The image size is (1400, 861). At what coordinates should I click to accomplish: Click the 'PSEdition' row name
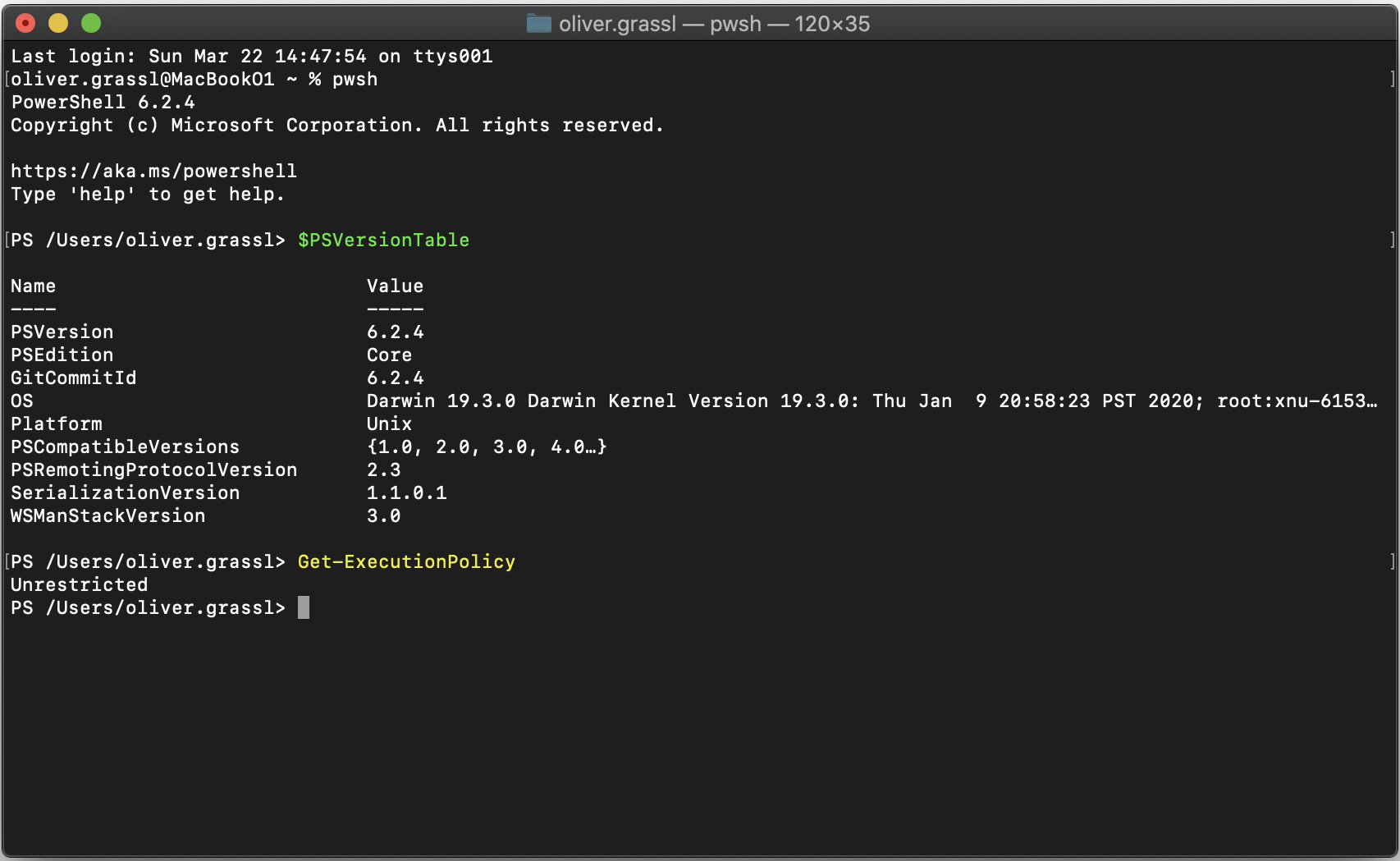(x=62, y=355)
